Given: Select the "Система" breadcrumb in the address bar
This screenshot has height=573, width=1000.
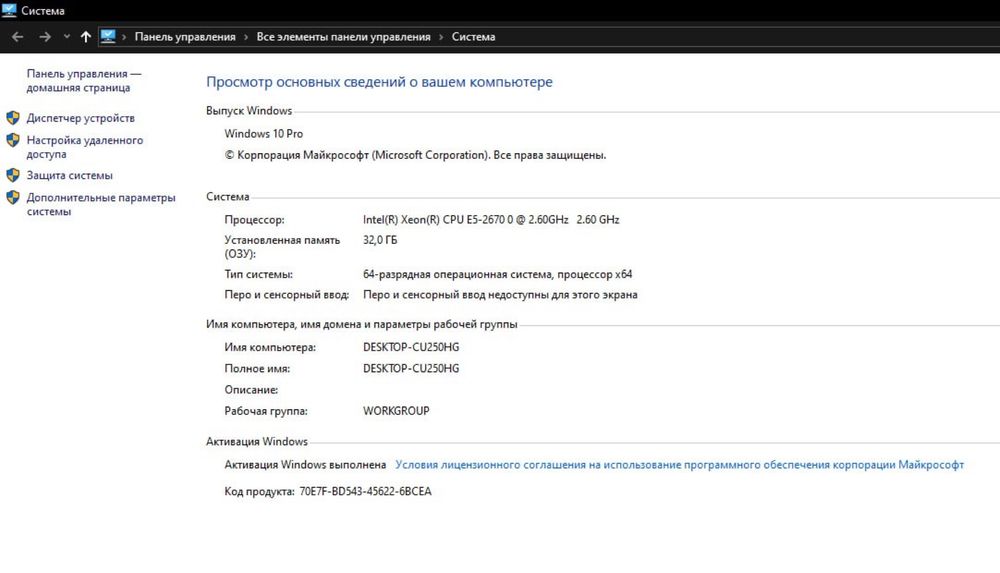Looking at the screenshot, I should pos(473,37).
